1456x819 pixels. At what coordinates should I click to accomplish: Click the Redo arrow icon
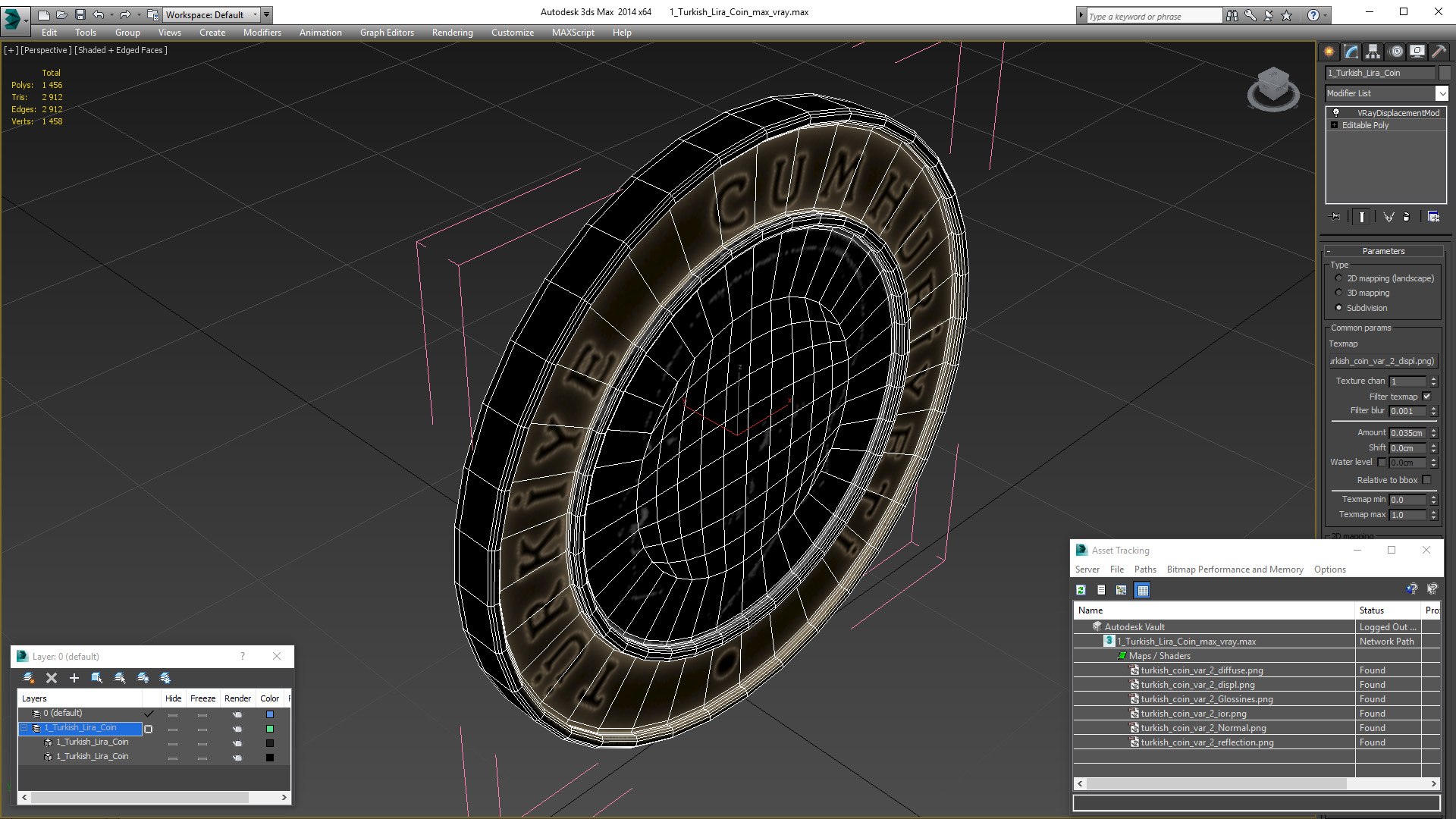(x=125, y=14)
